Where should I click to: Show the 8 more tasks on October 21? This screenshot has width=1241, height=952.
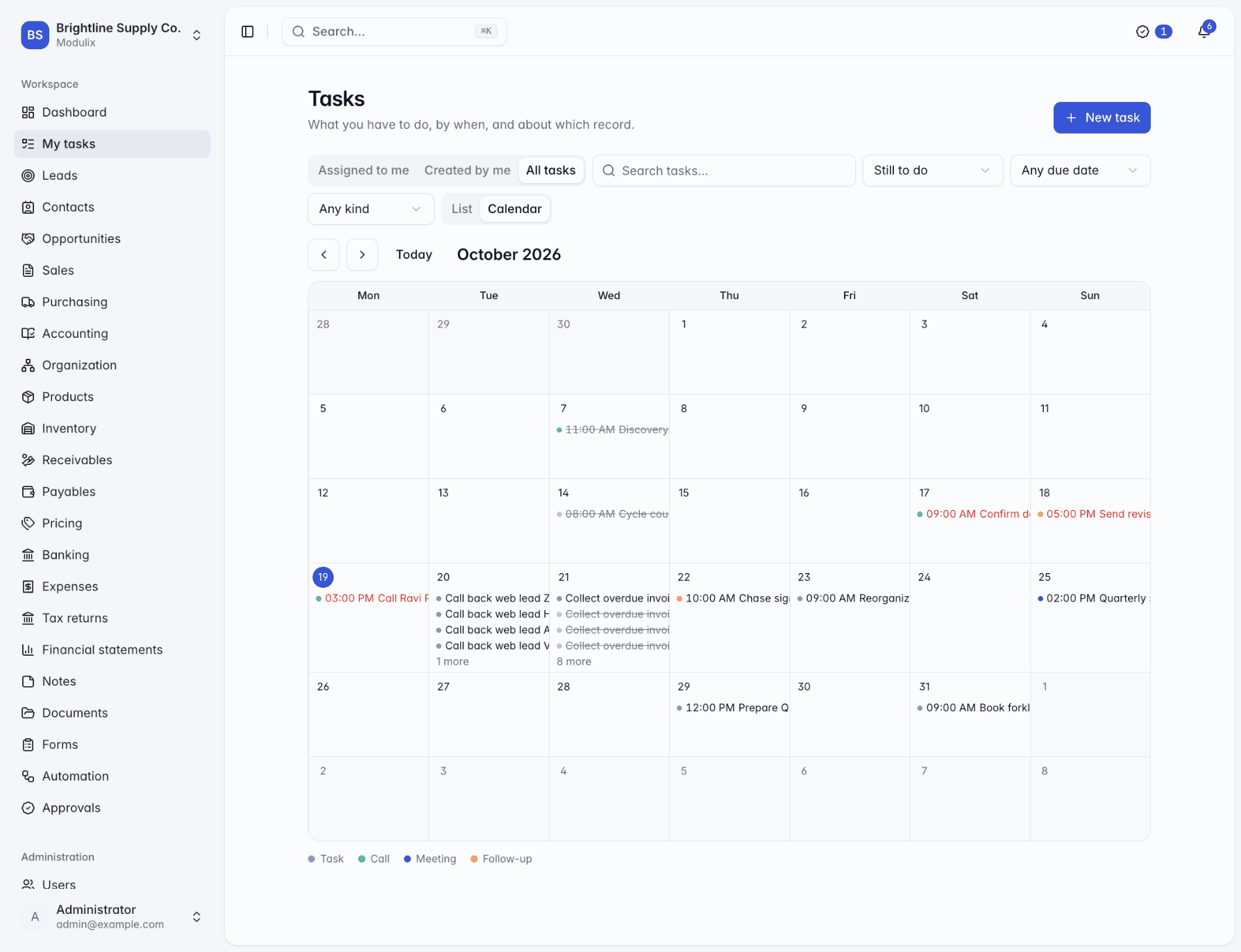pos(574,662)
